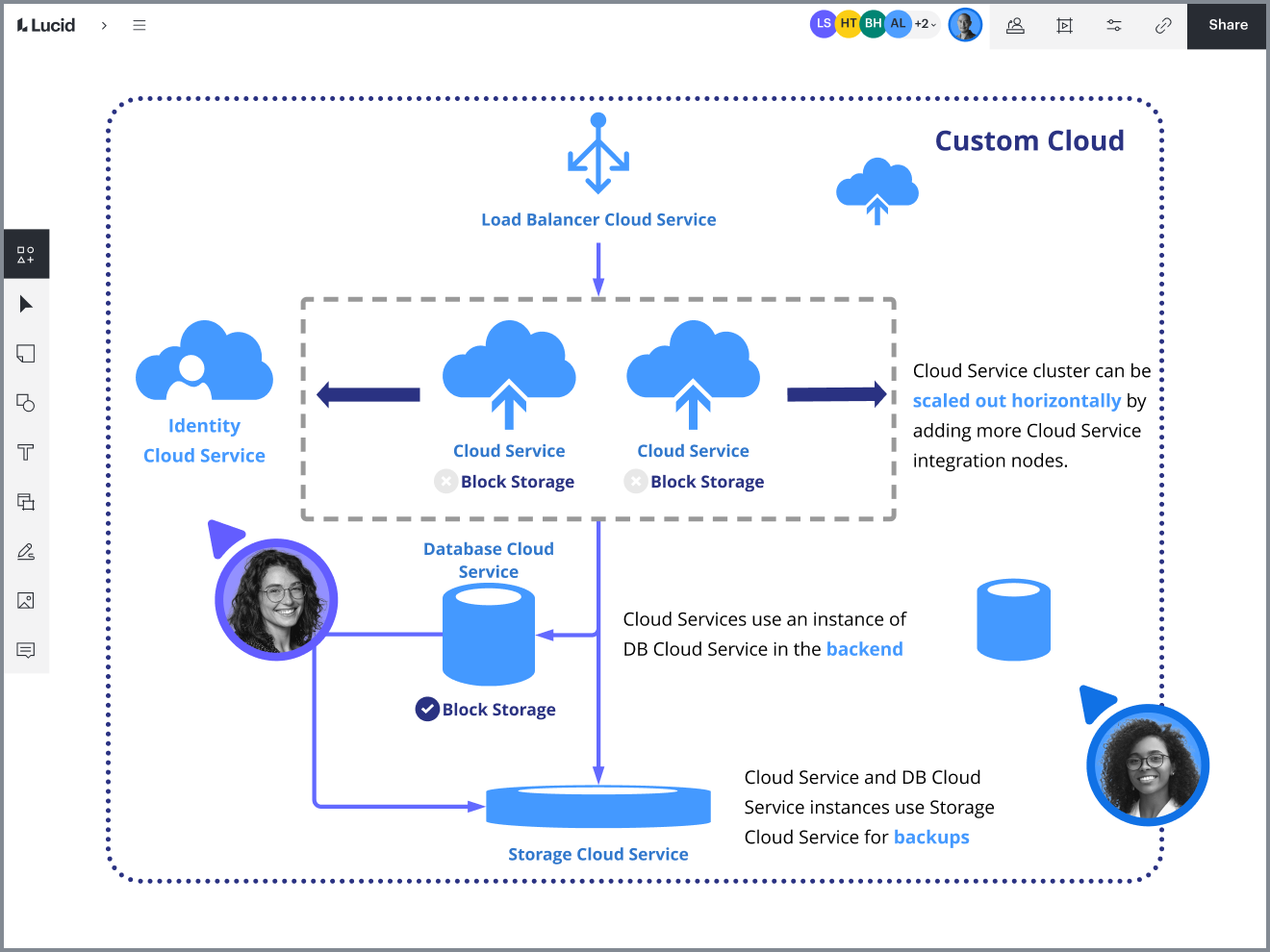Image resolution: width=1270 pixels, height=952 pixels.
Task: View the AL collaborator avatar
Action: (x=899, y=24)
